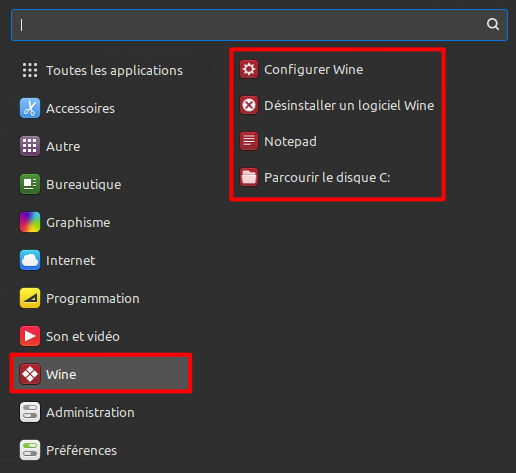Click the Accessoires scissors icon
The width and height of the screenshot is (516, 473).
(30, 108)
